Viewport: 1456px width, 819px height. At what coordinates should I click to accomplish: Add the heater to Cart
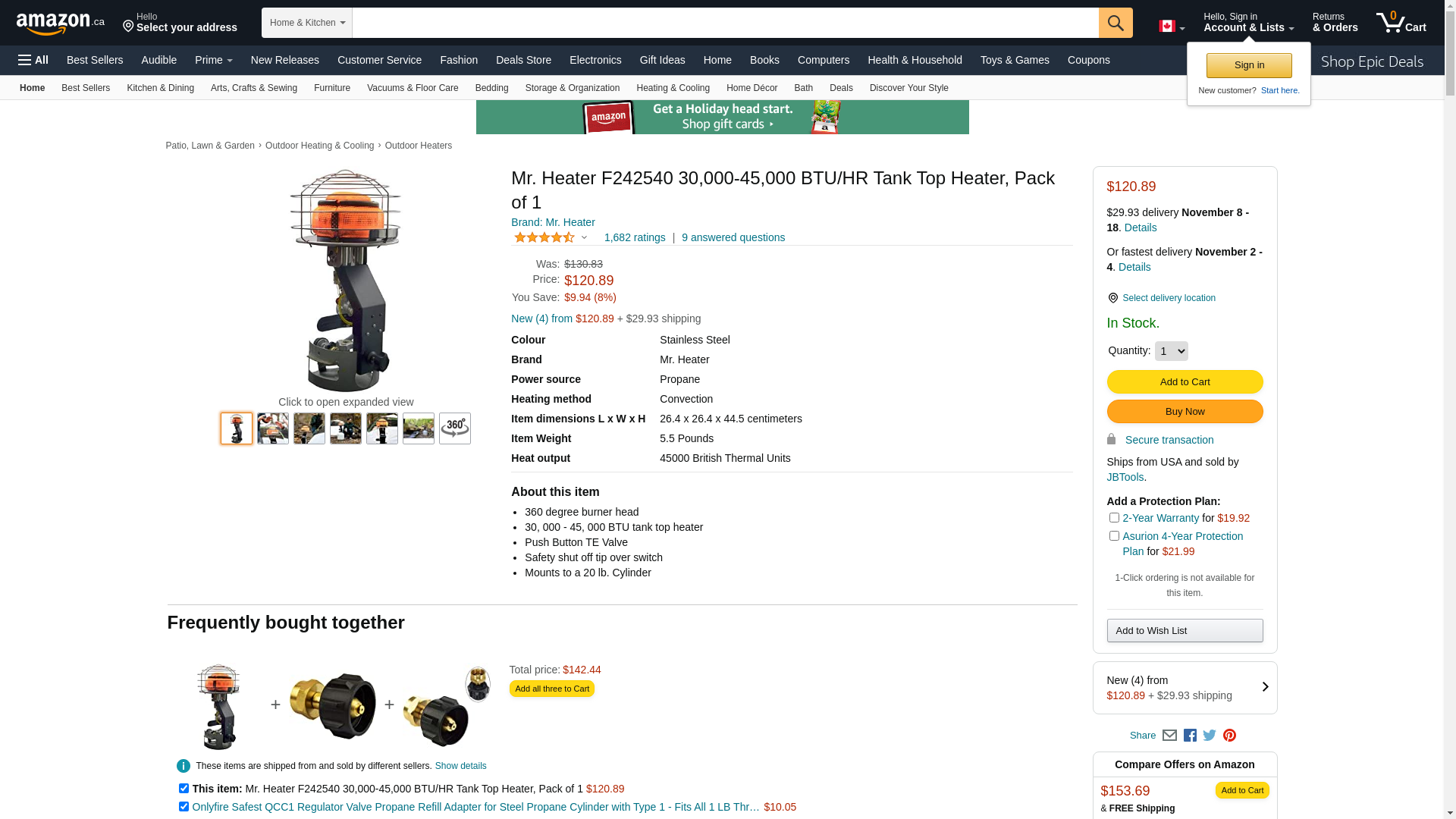click(1185, 381)
